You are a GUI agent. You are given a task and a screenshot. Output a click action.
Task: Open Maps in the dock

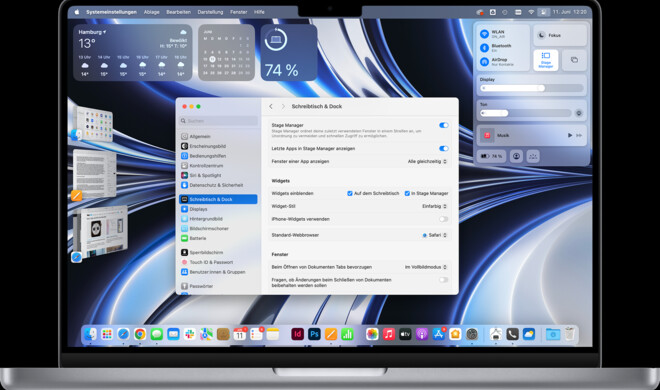coord(206,334)
